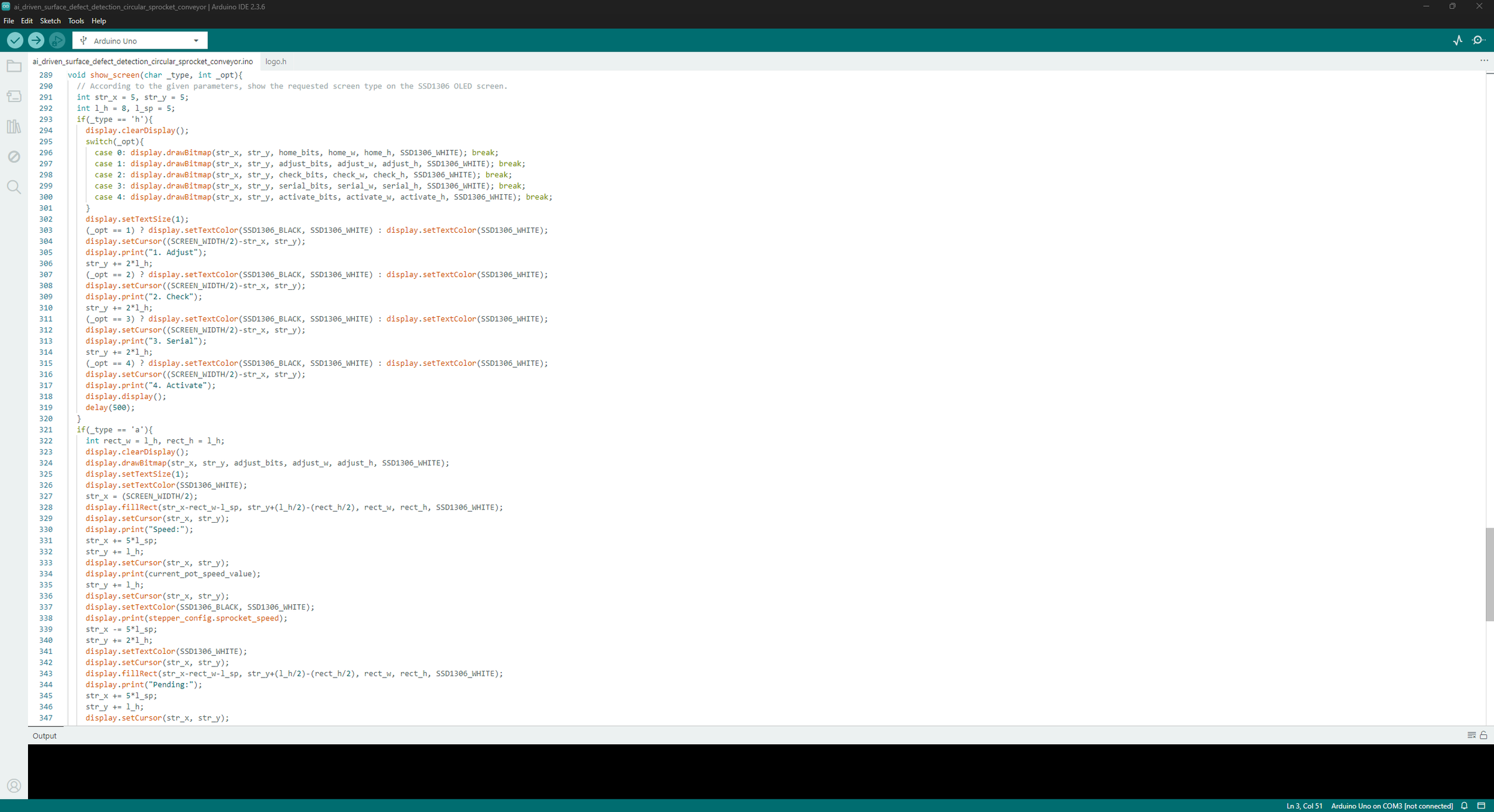Click the editor vertical scrollbar thumb

point(1490,574)
